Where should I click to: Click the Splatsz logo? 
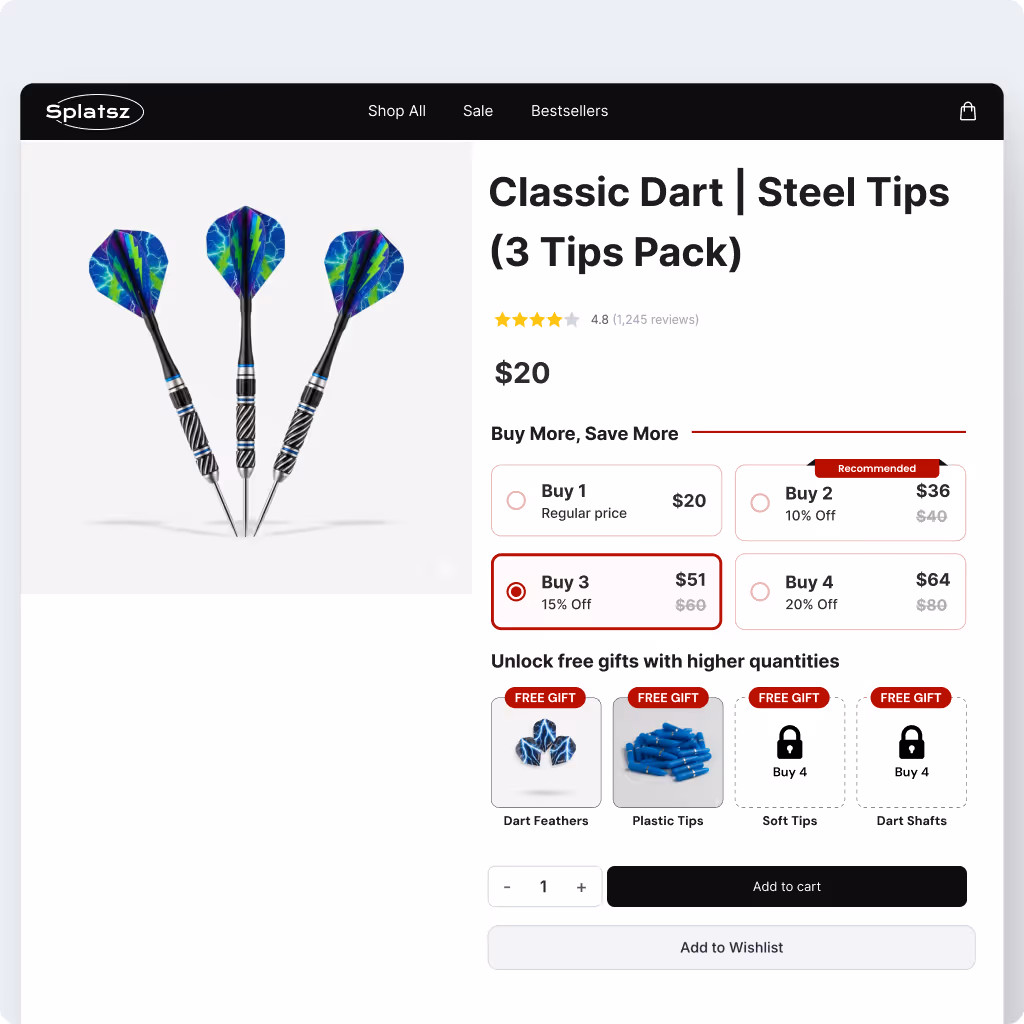coord(94,112)
